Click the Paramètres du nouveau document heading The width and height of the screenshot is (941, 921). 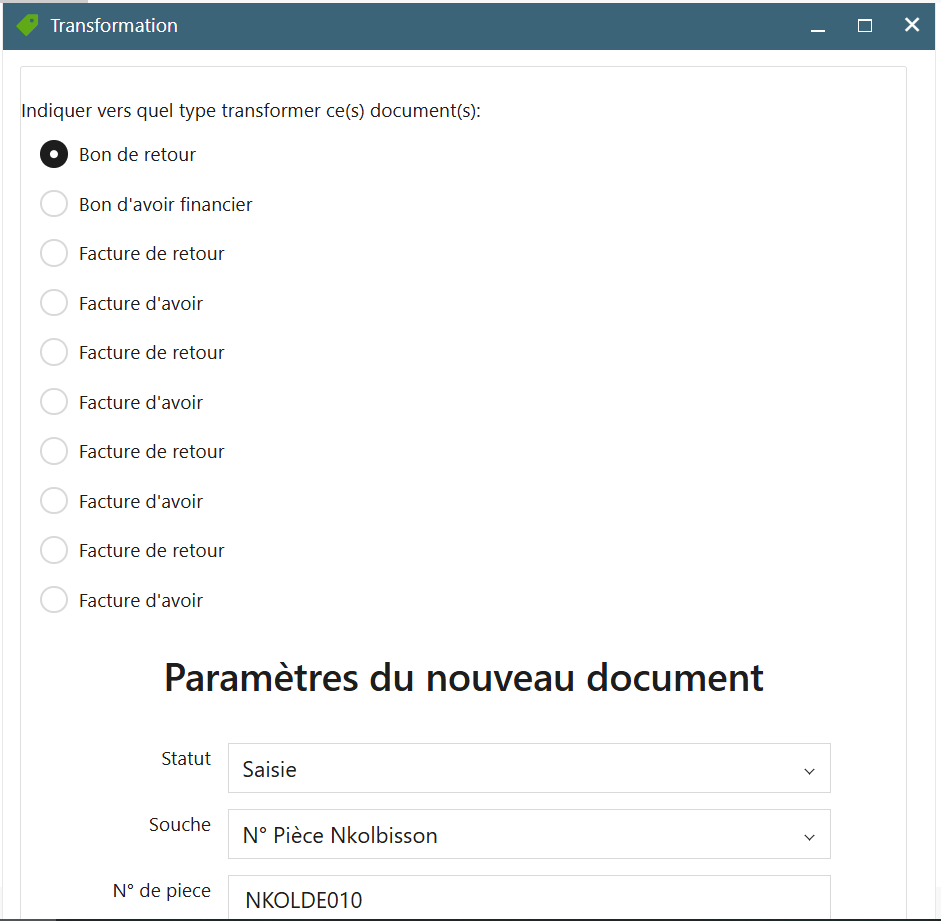(464, 678)
